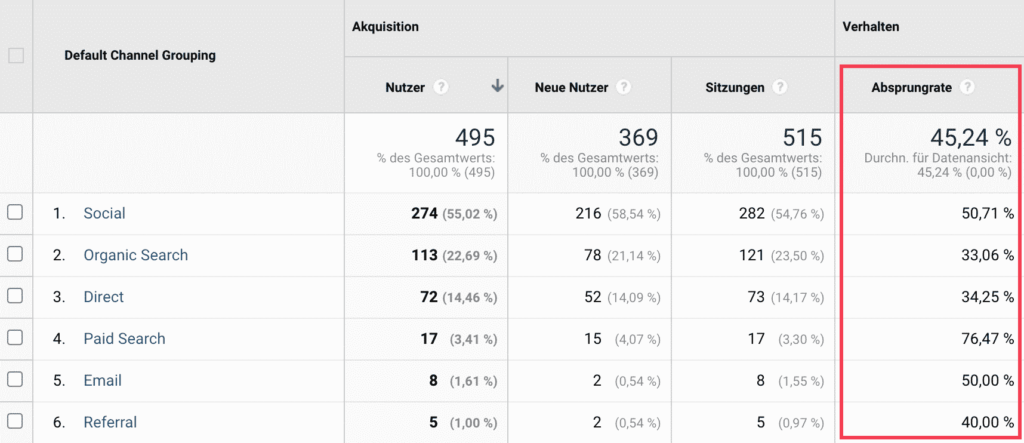1024x443 pixels.
Task: Click Social Nutzer value 274
Action: tap(424, 213)
